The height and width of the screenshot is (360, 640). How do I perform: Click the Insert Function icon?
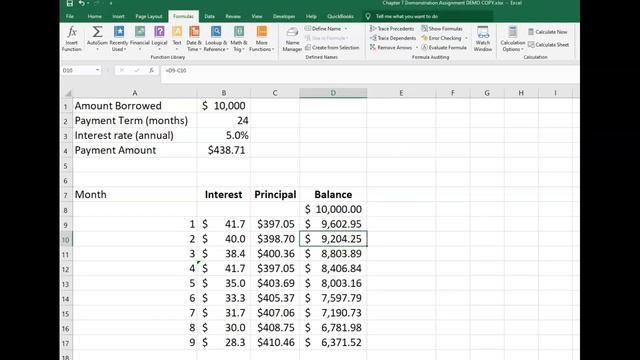[x=72, y=39]
